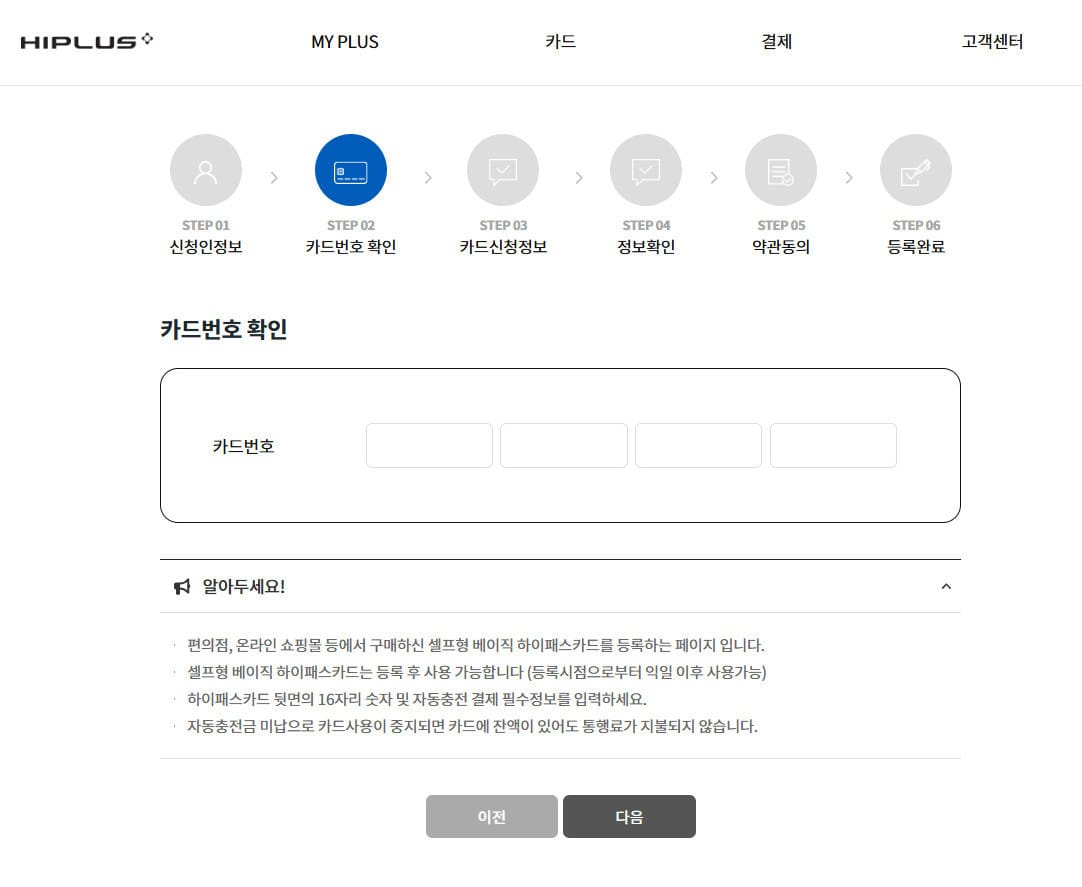Click the STEP 02 card number icon
Viewport: 1082px width, 887px height.
point(350,170)
